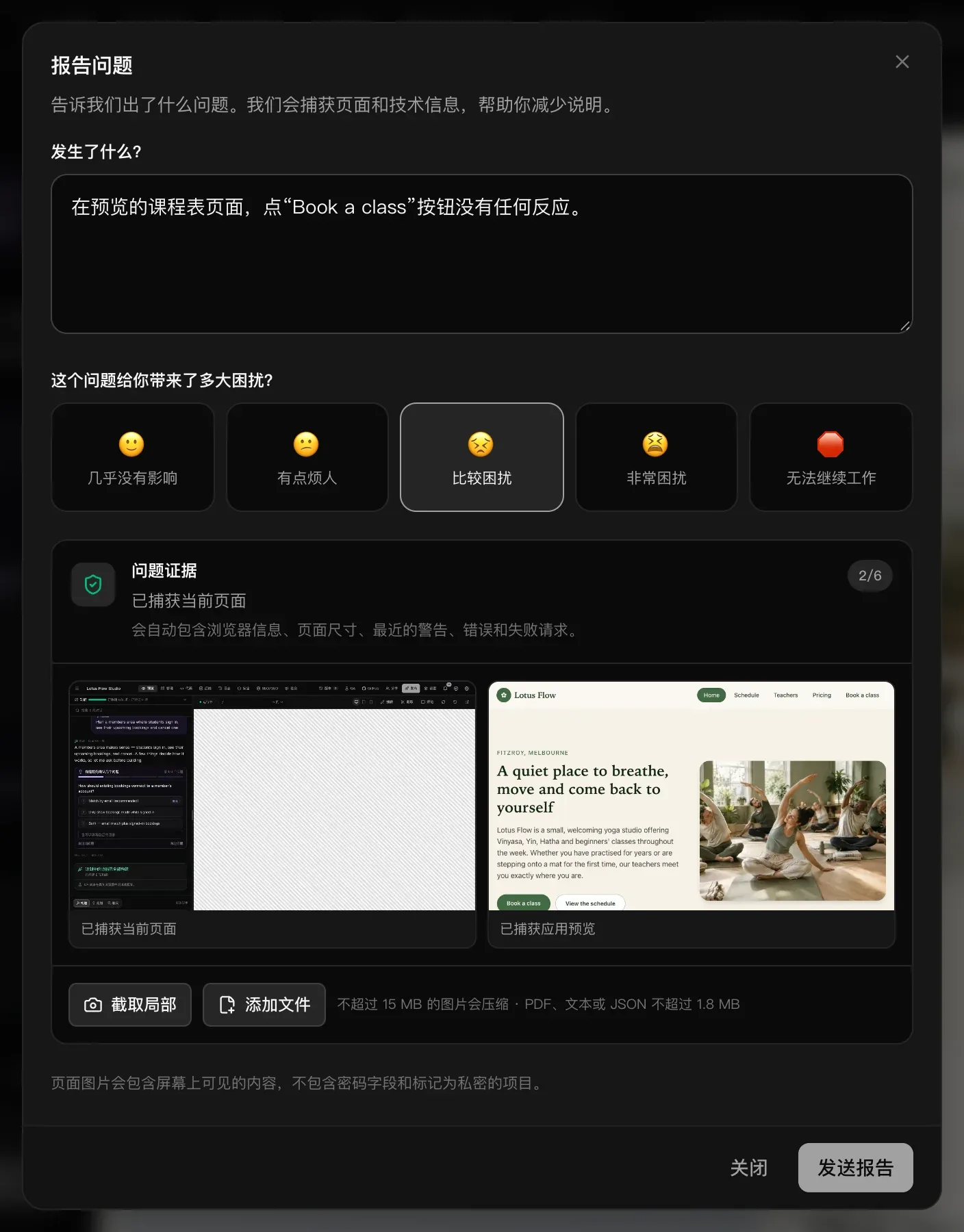This screenshot has width=964, height=1232.
Task: Click the 发生了什么? field label
Action: coord(96,152)
